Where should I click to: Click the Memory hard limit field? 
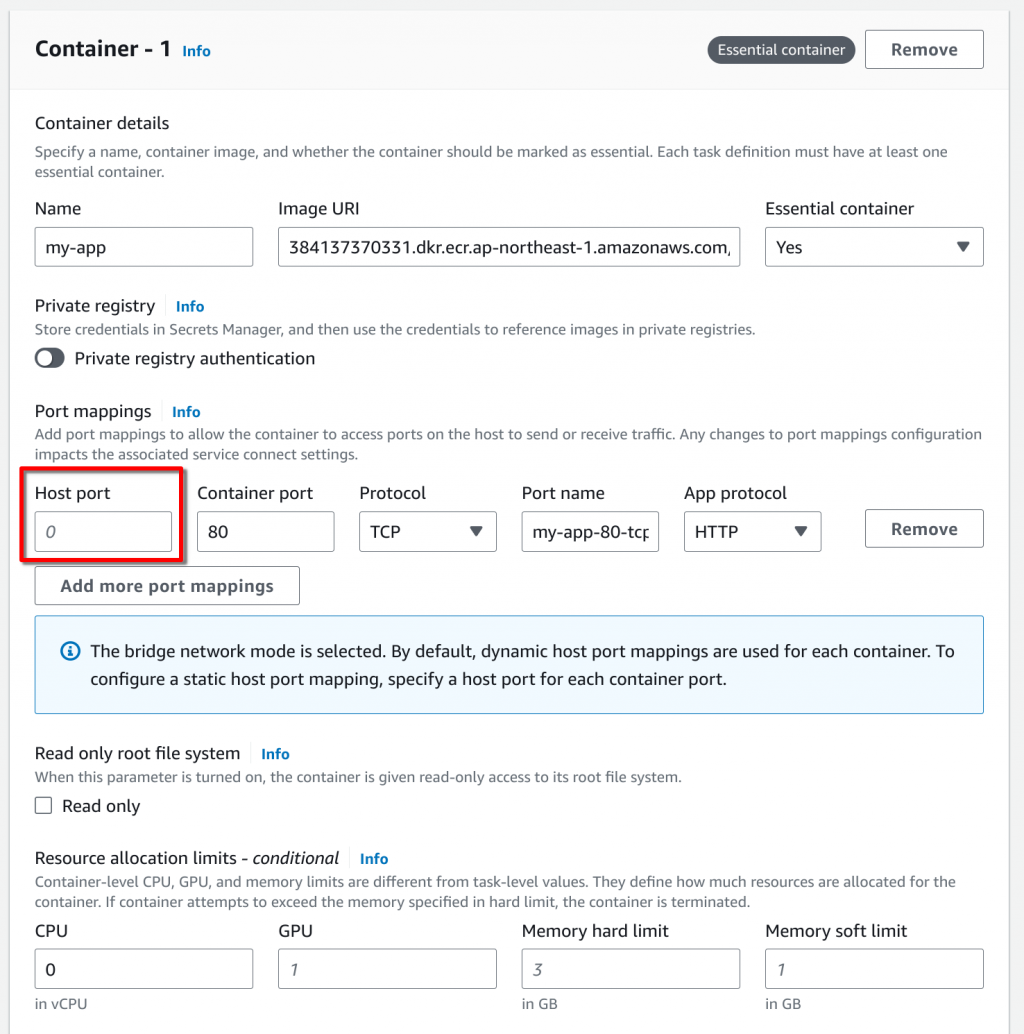(x=630, y=969)
